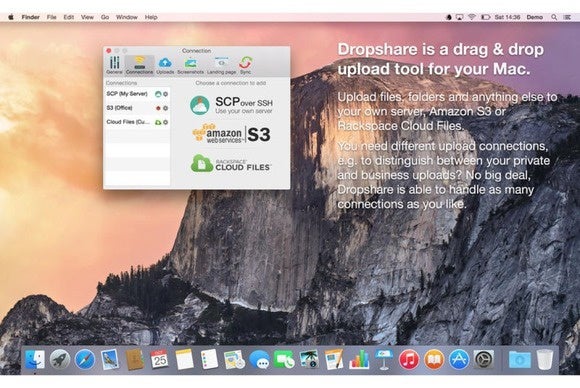580x388 pixels.
Task: Open System Preferences from the Dock
Action: 483,360
